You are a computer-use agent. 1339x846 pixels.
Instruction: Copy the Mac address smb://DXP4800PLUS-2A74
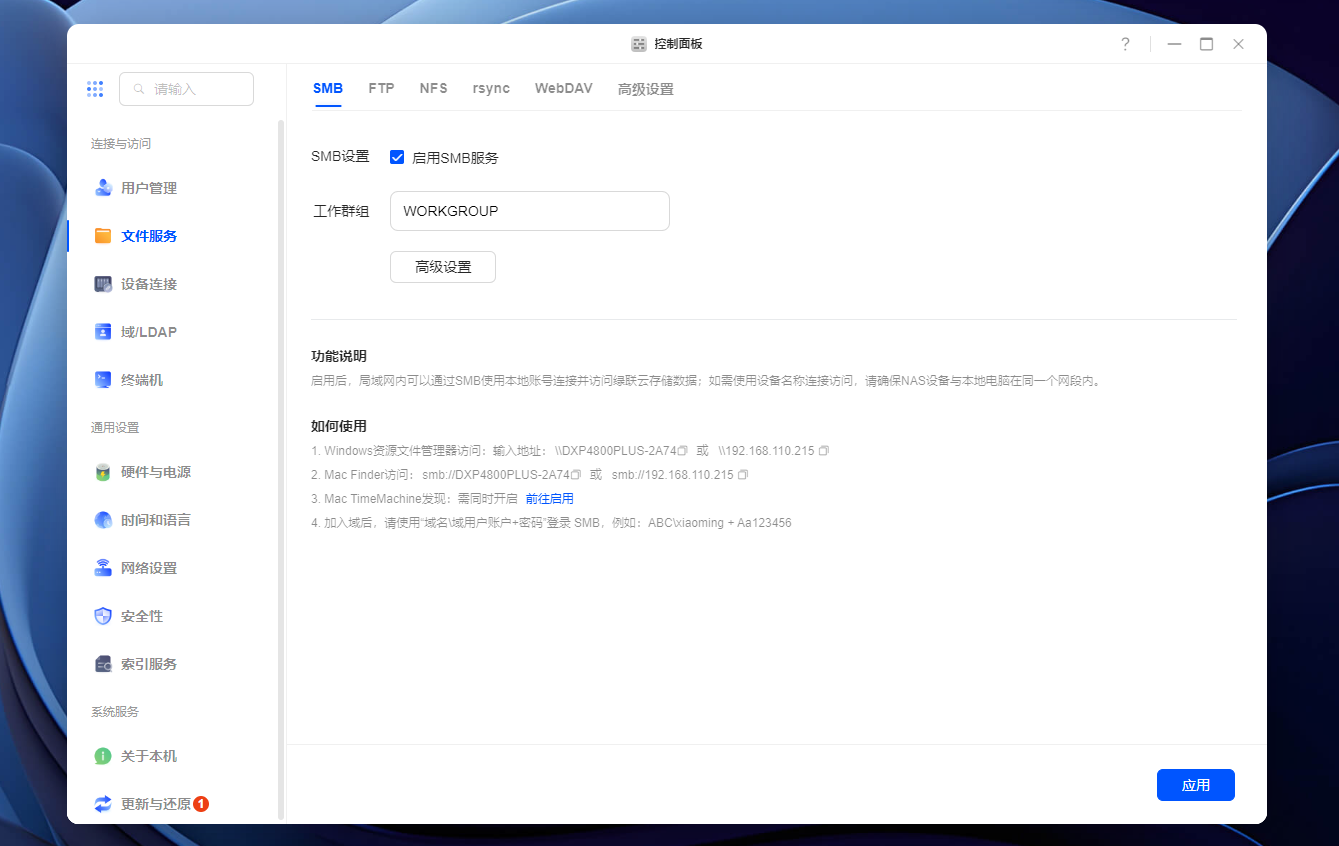(x=576, y=475)
